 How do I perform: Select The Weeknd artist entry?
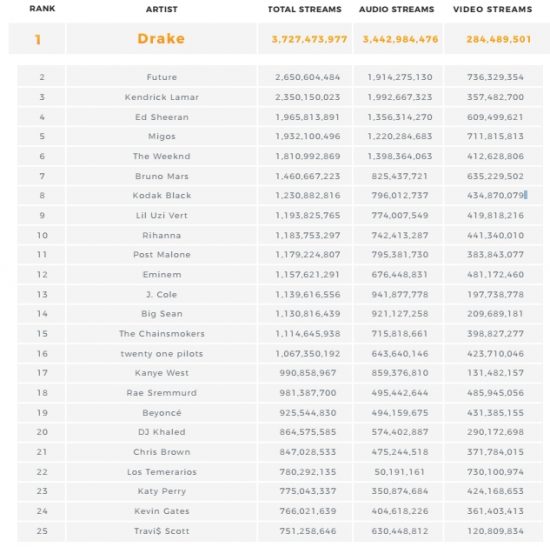(x=162, y=156)
